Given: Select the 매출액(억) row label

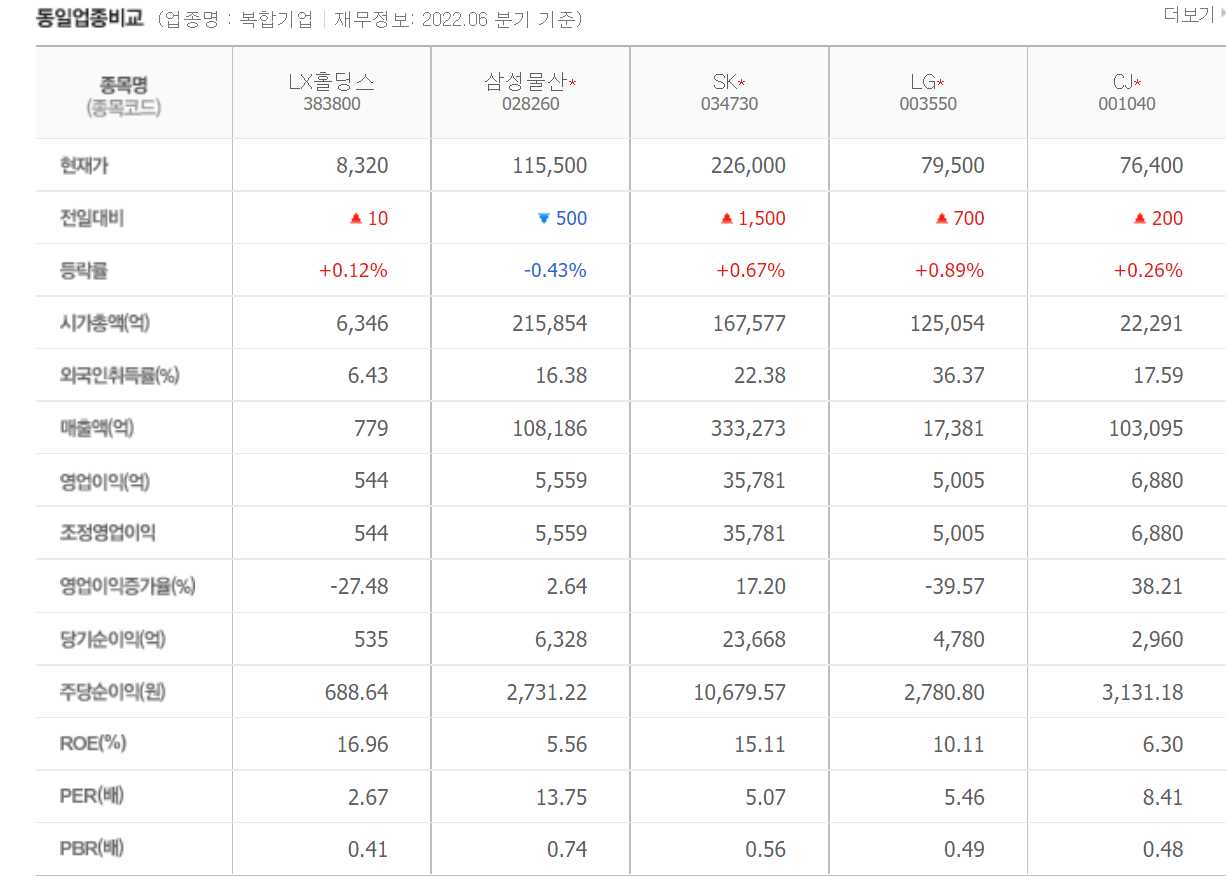Looking at the screenshot, I should (97, 428).
